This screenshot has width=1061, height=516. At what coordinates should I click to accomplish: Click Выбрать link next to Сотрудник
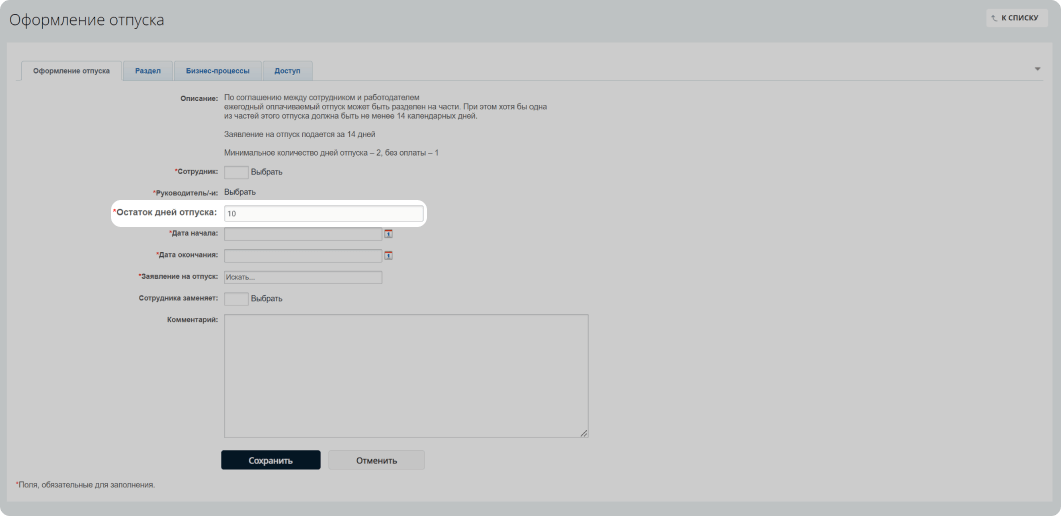pyautogui.click(x=266, y=172)
